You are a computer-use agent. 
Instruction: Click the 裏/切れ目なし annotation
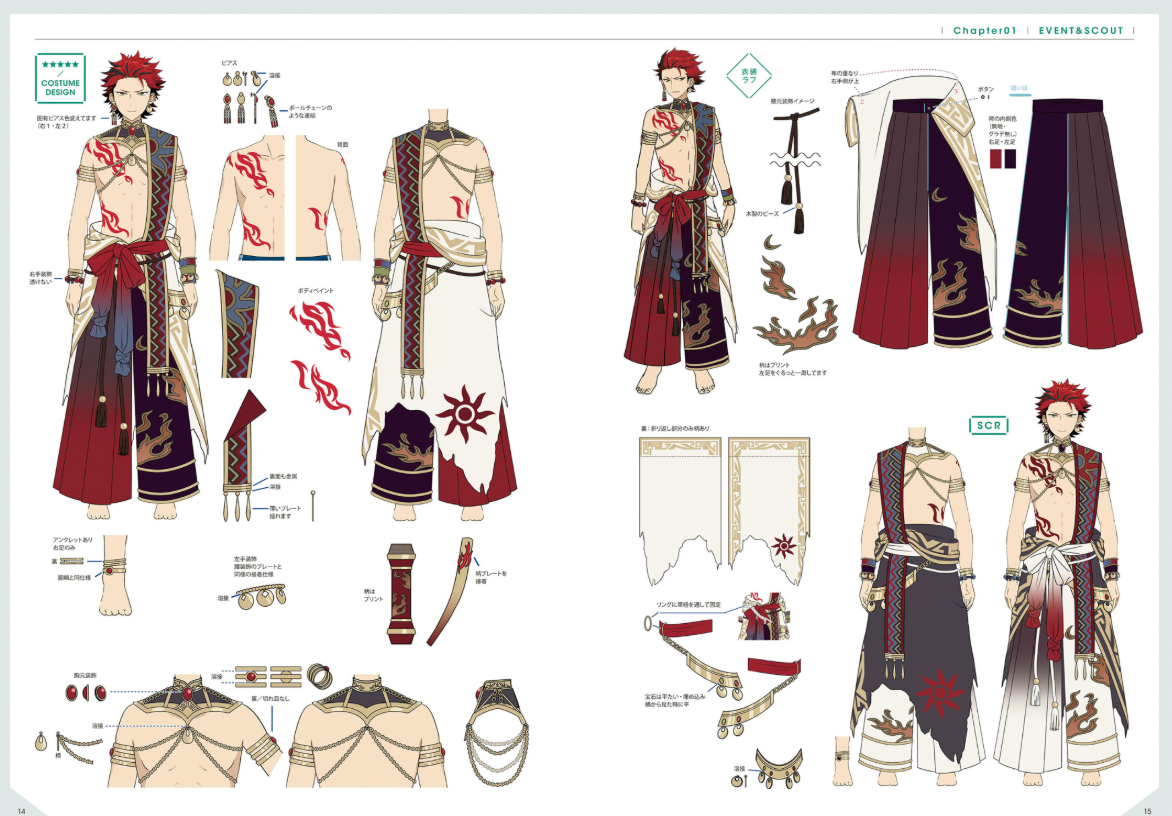point(269,698)
